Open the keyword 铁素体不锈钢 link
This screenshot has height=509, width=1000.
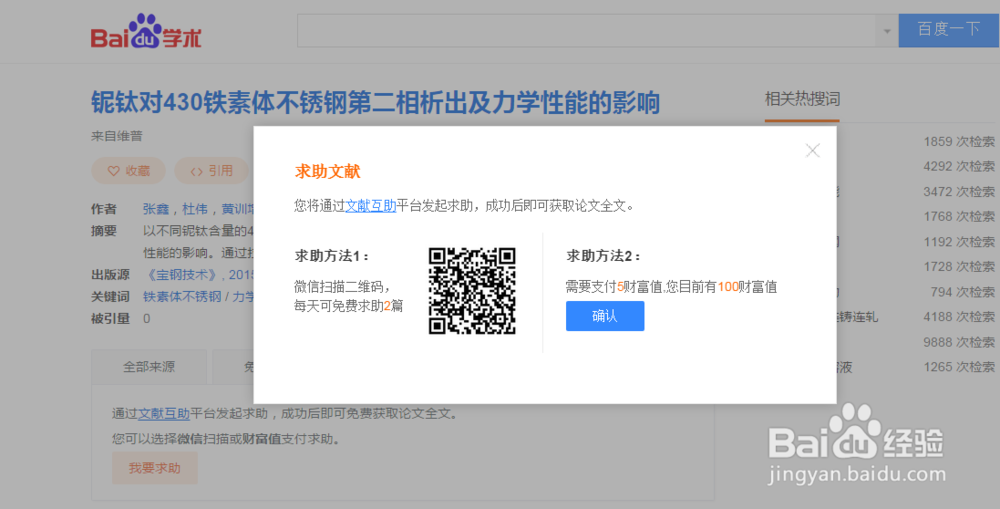tap(182, 297)
